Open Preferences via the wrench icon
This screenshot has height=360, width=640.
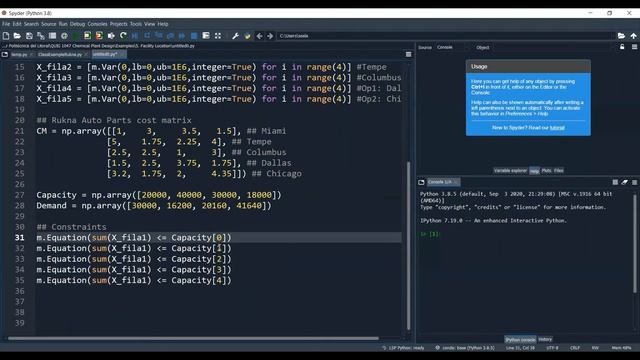click(236, 36)
